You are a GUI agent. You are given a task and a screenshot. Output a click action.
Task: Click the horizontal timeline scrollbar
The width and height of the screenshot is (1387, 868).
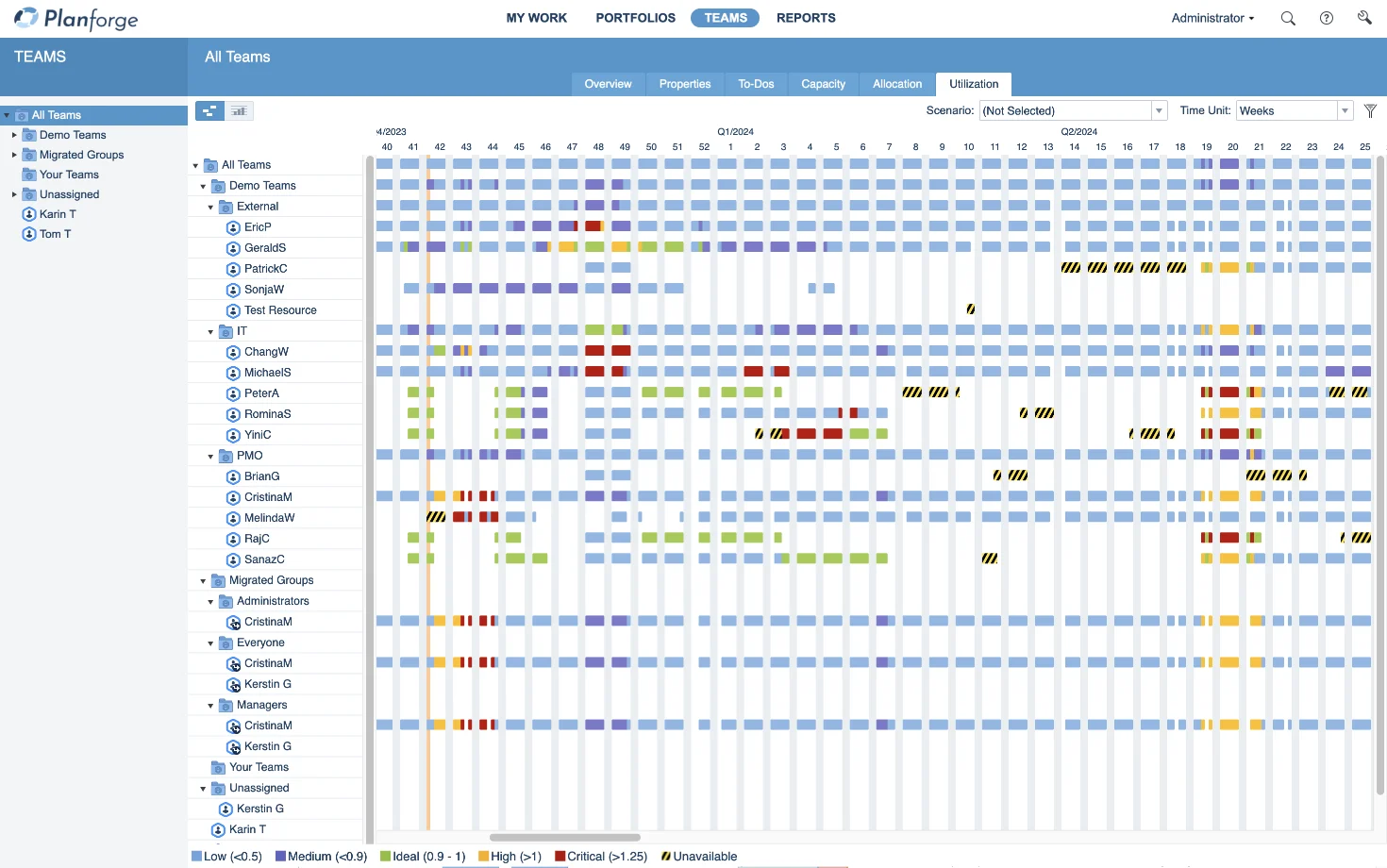pos(565,837)
